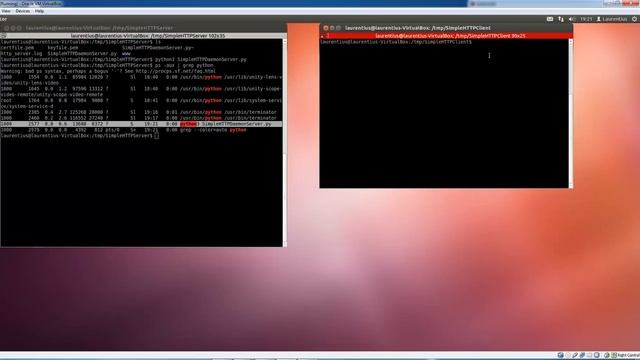
Task: Click the last prompt in SimpleHTTPServer terminal
Action: [x=80, y=136]
